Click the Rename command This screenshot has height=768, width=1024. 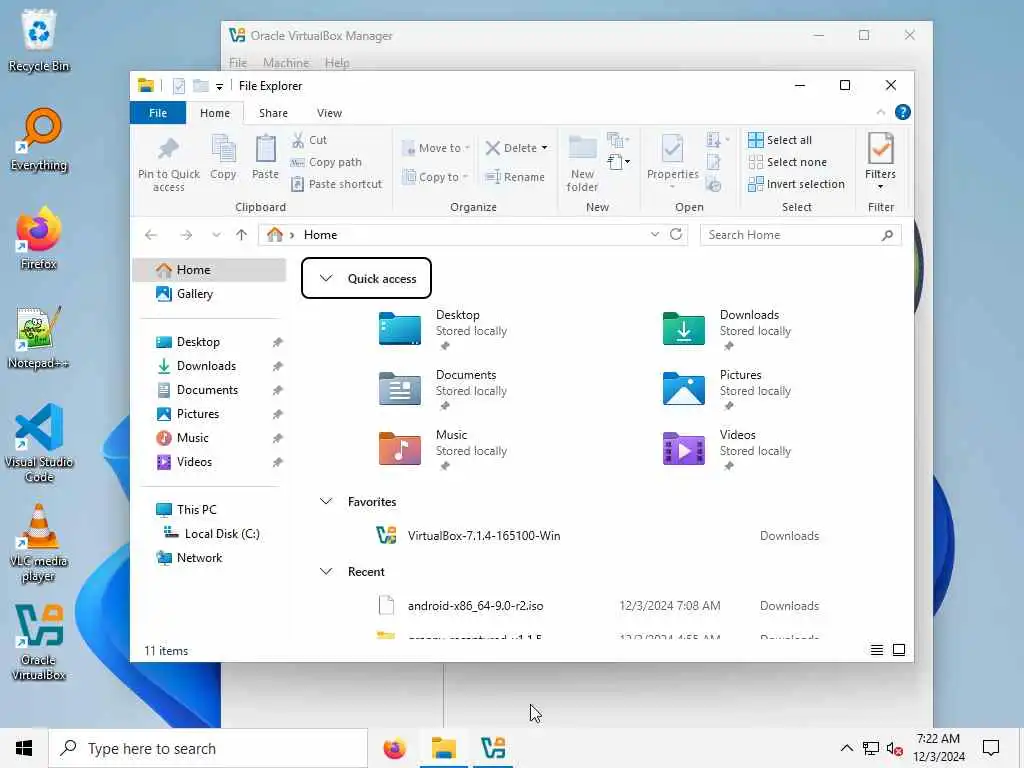click(515, 177)
